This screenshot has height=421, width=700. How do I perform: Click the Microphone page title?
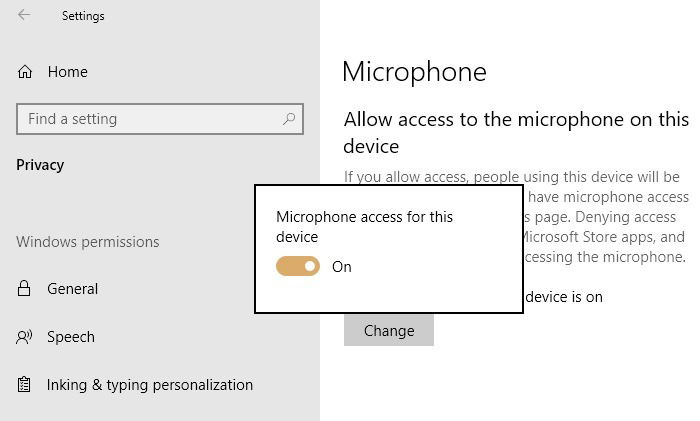pyautogui.click(x=414, y=72)
